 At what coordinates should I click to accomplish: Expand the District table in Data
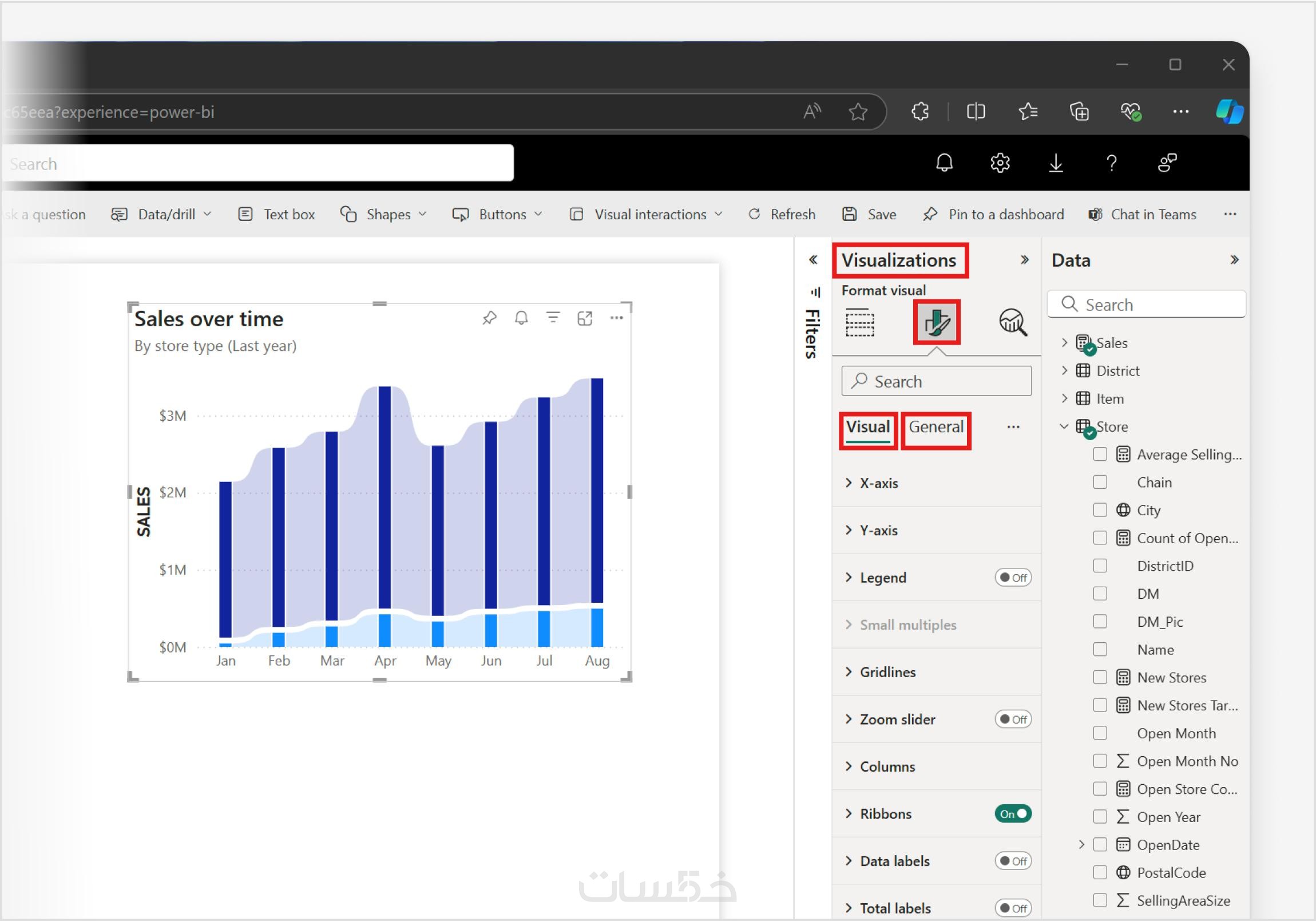1064,370
